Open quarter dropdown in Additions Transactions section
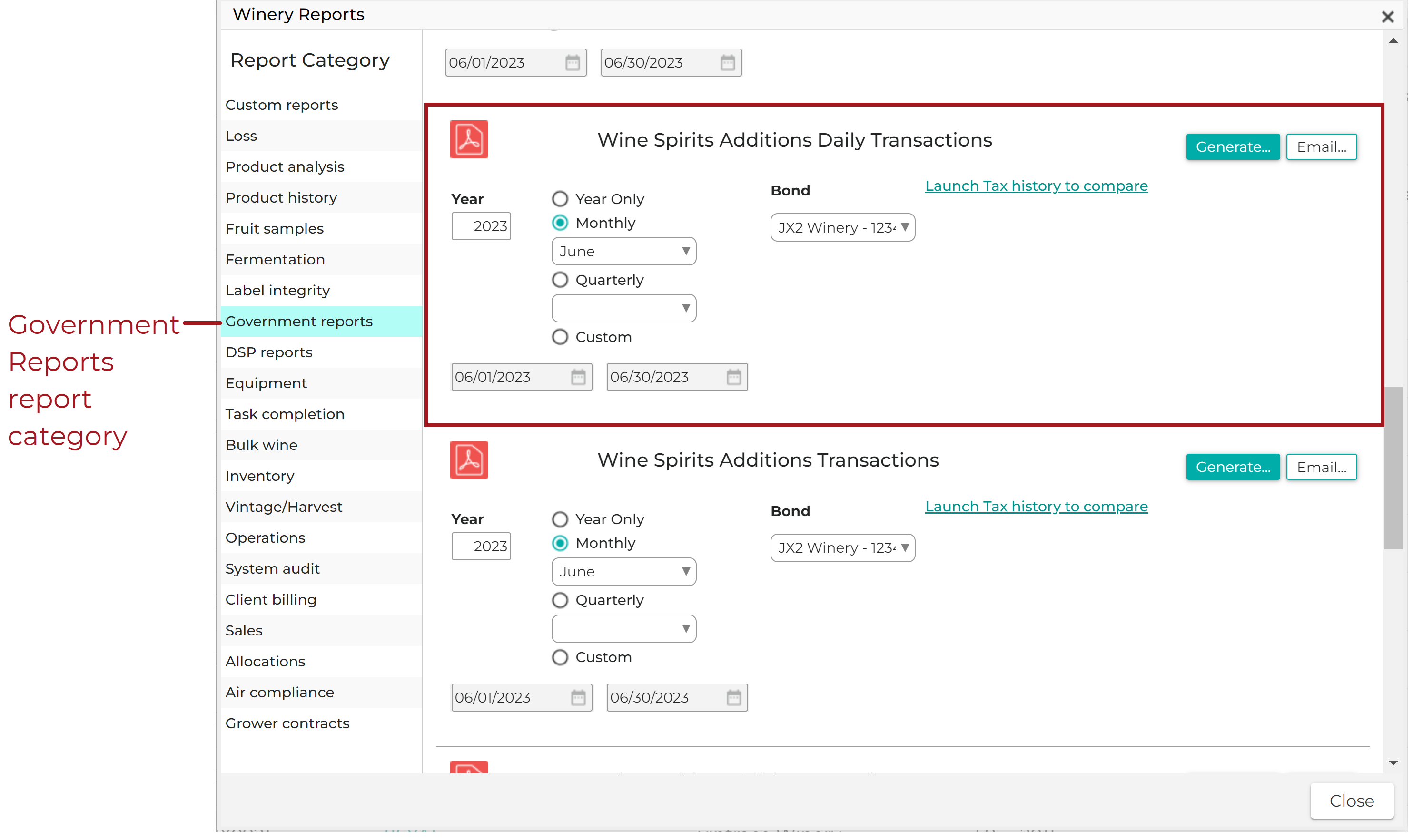This screenshot has width=1413, height=840. click(x=624, y=629)
